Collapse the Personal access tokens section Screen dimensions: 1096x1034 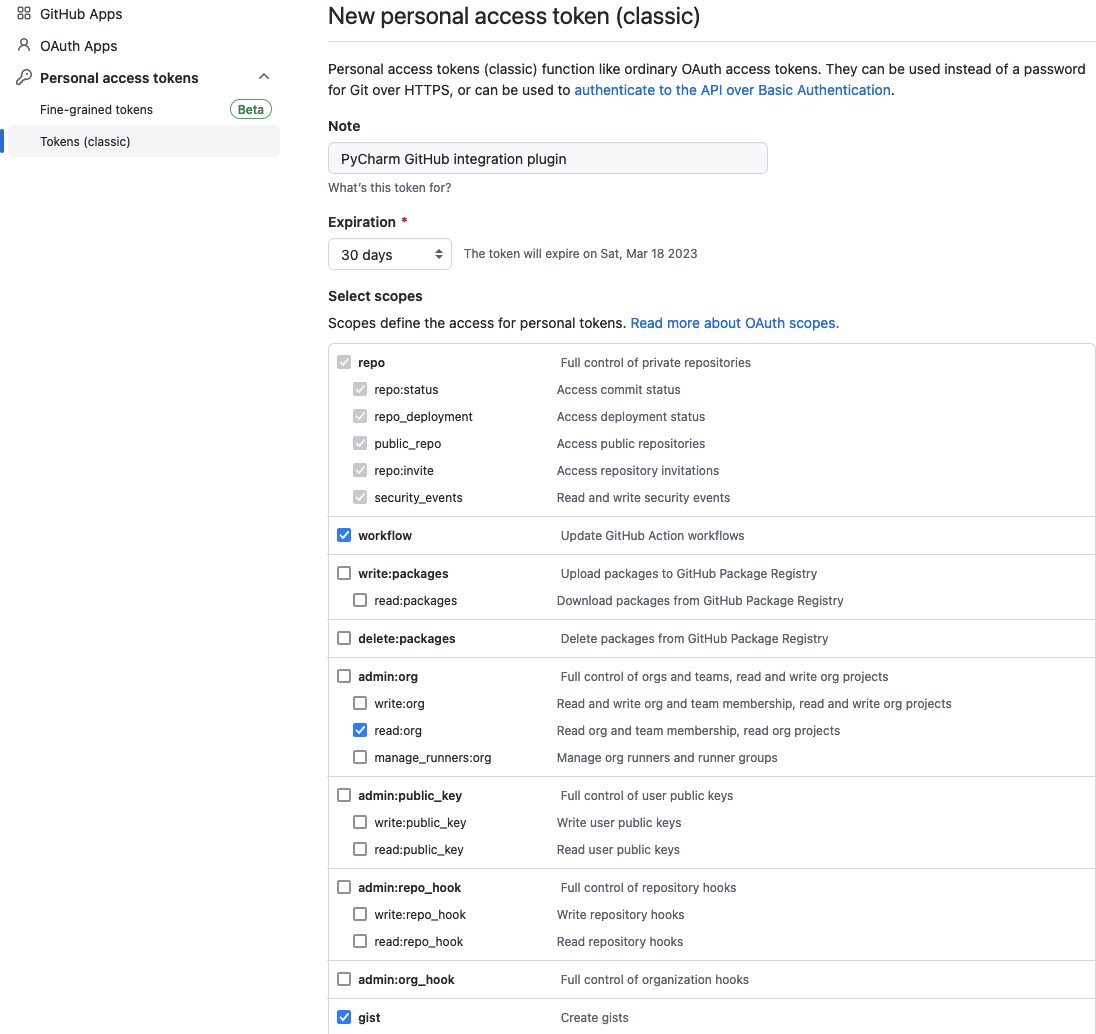[x=263, y=75]
